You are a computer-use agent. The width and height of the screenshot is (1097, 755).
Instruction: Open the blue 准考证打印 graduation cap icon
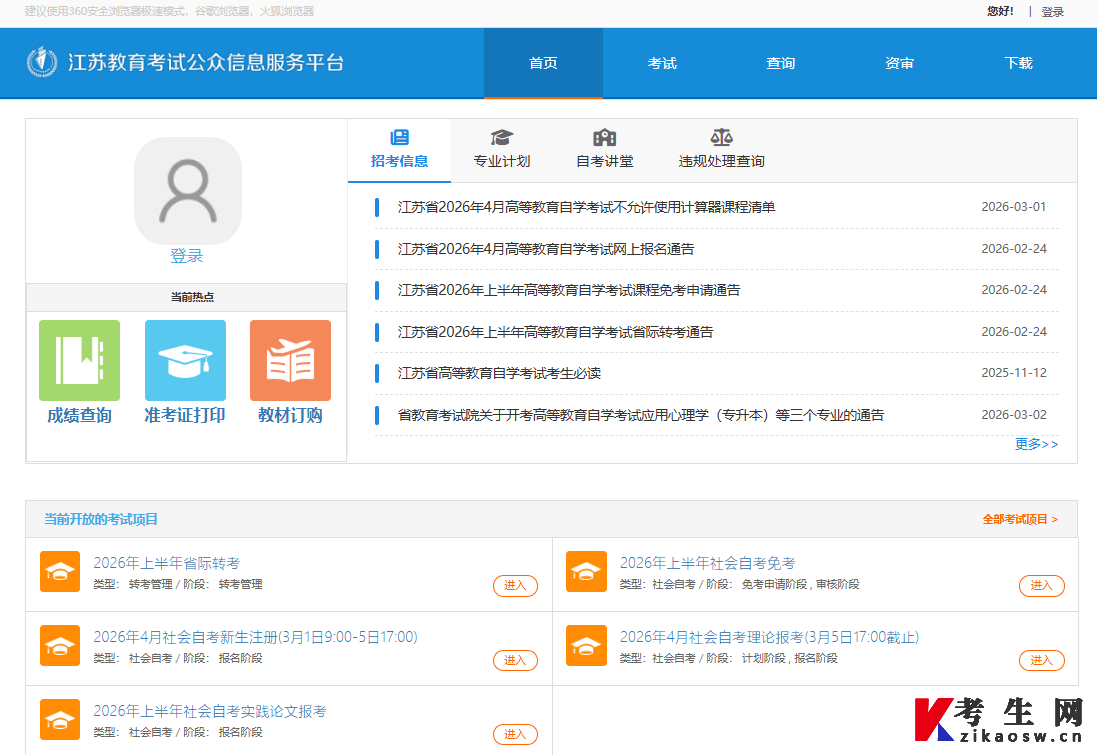pyautogui.click(x=185, y=360)
